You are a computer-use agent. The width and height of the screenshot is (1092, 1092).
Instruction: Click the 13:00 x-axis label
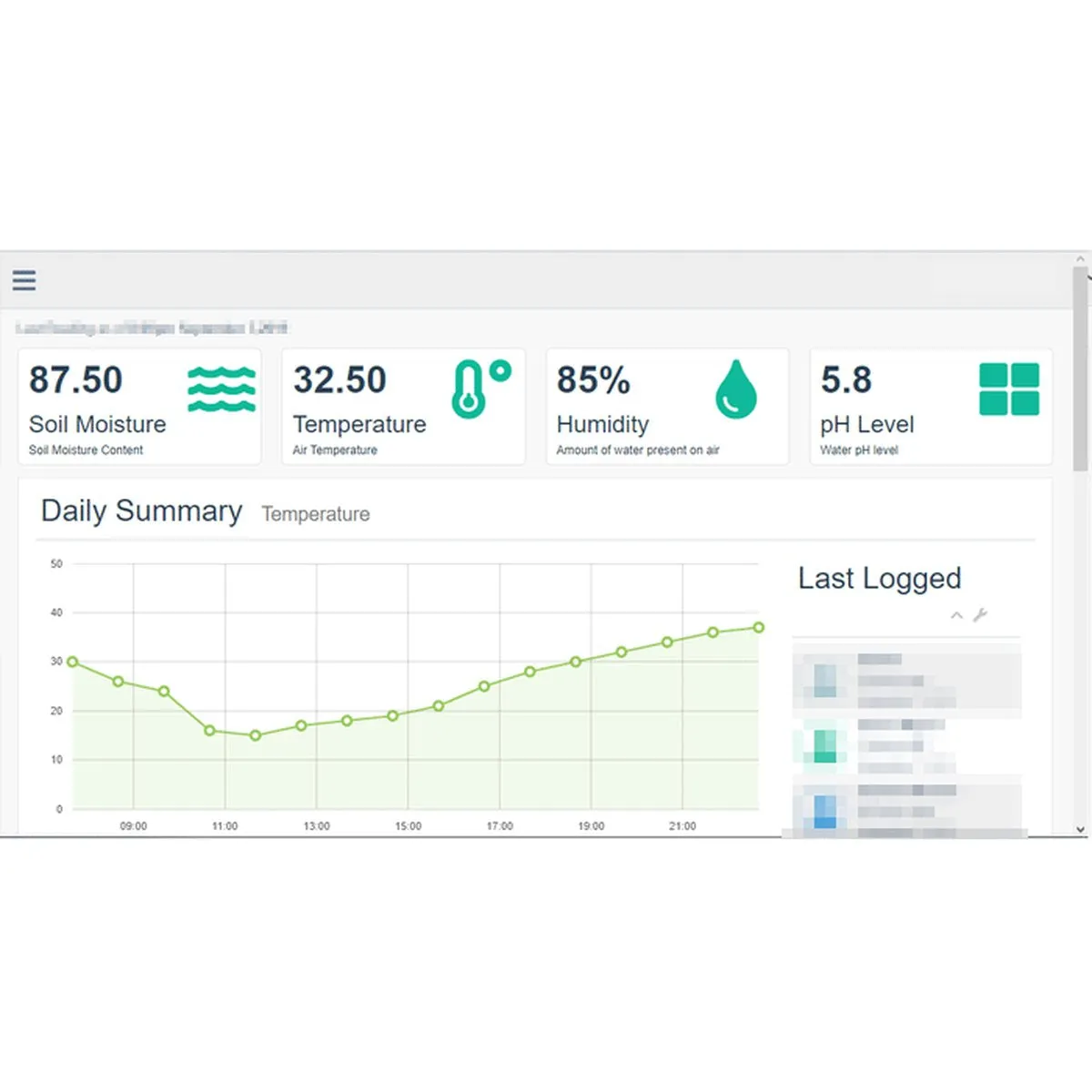(317, 826)
